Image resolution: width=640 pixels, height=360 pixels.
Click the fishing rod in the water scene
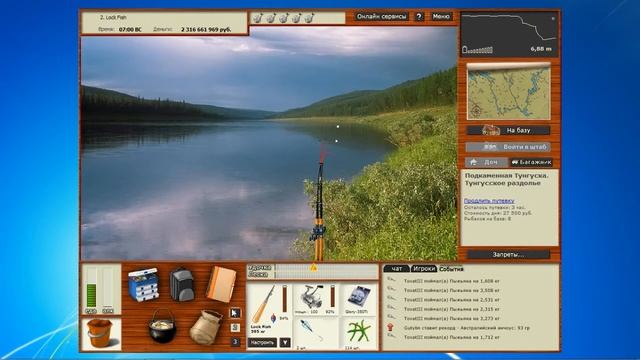(x=319, y=204)
